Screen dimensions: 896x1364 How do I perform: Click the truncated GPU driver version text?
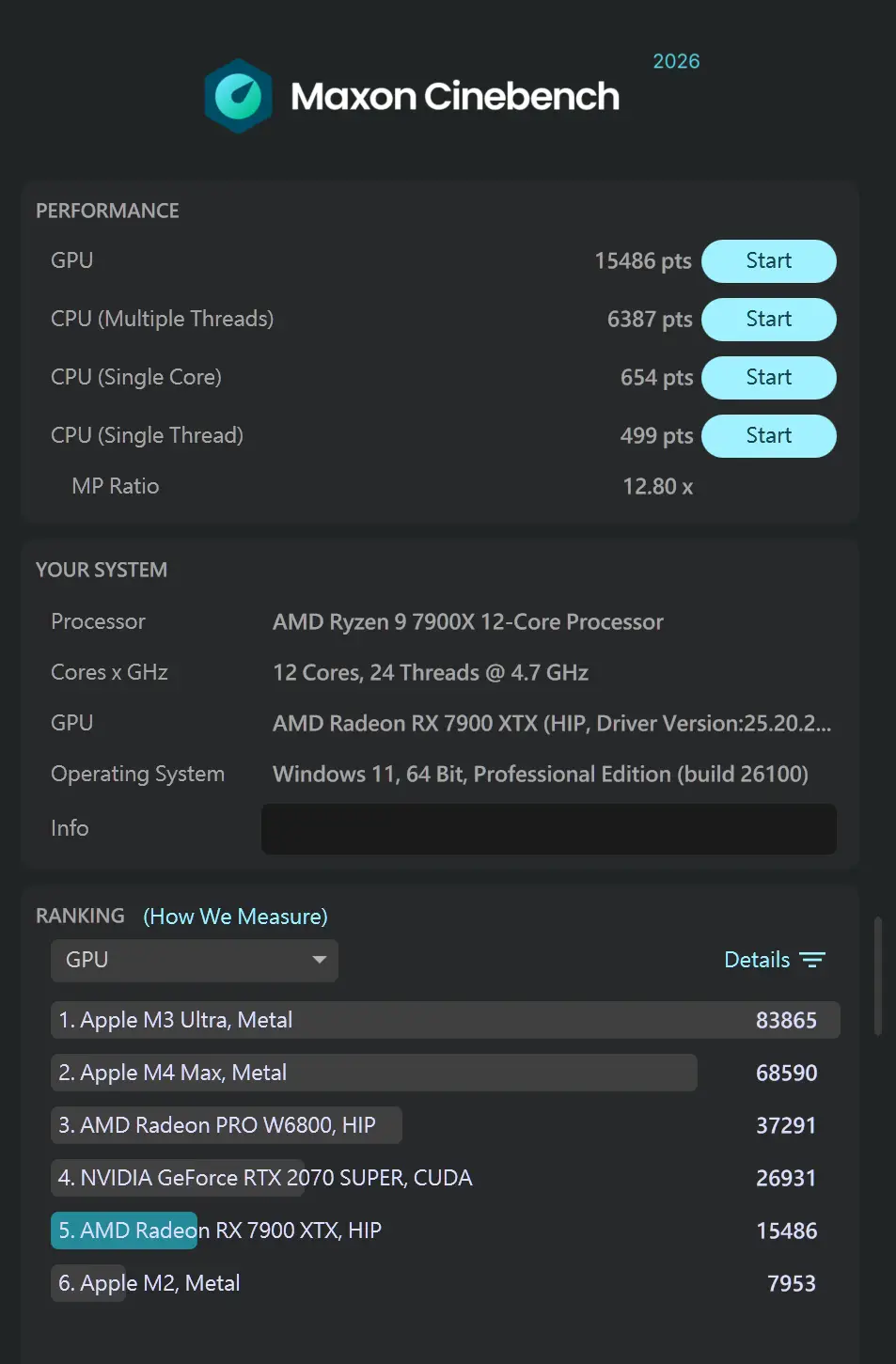coord(552,724)
